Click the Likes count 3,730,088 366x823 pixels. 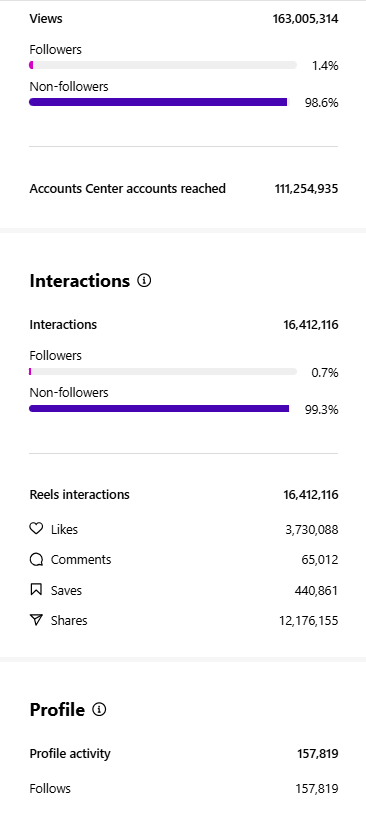click(312, 530)
